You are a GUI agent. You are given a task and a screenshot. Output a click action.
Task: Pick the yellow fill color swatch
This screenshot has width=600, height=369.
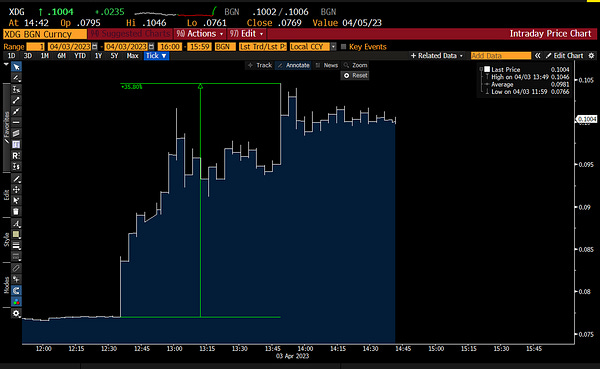pyautogui.click(x=16, y=234)
